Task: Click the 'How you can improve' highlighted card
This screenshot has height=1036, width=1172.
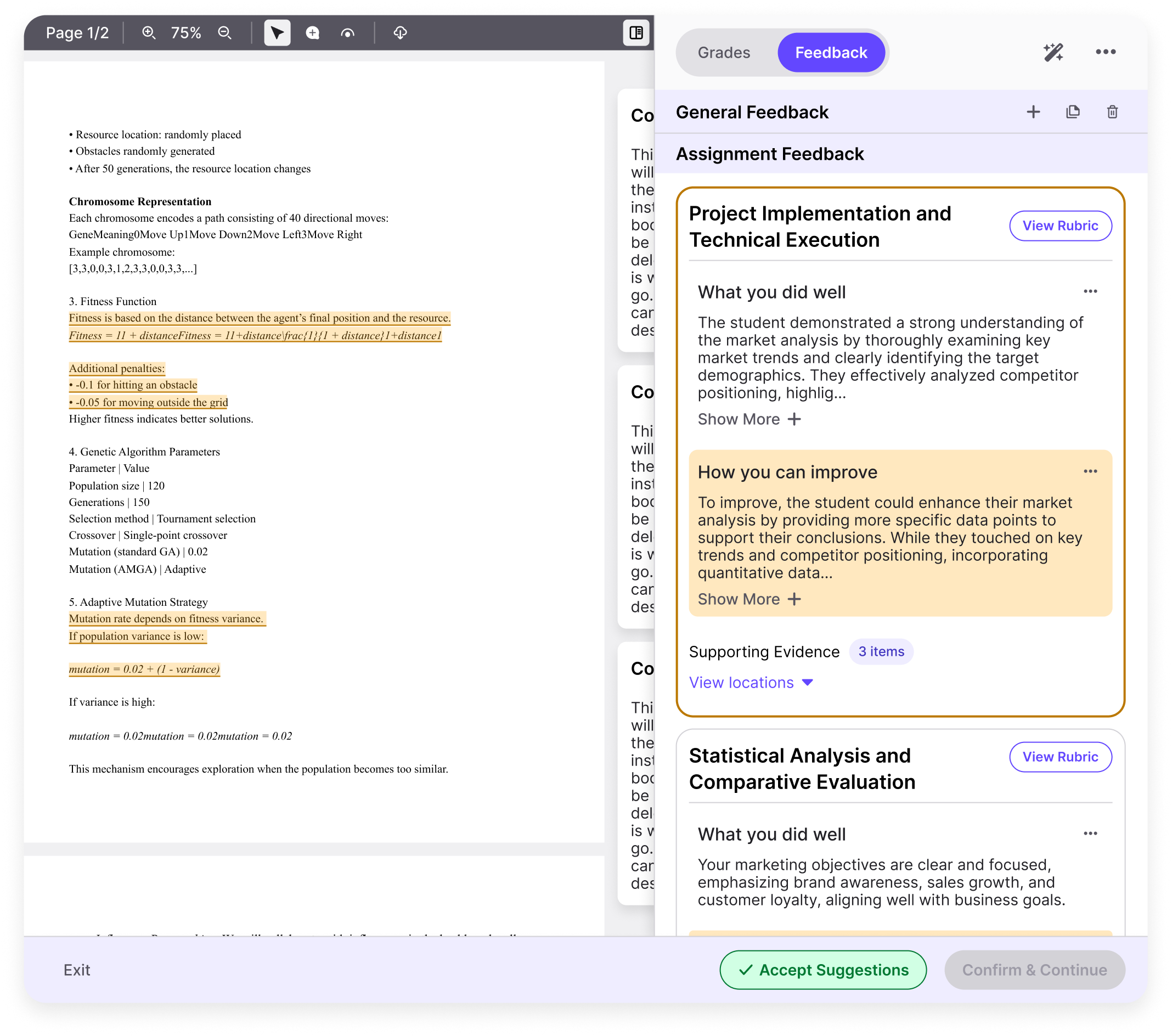Action: click(x=900, y=533)
